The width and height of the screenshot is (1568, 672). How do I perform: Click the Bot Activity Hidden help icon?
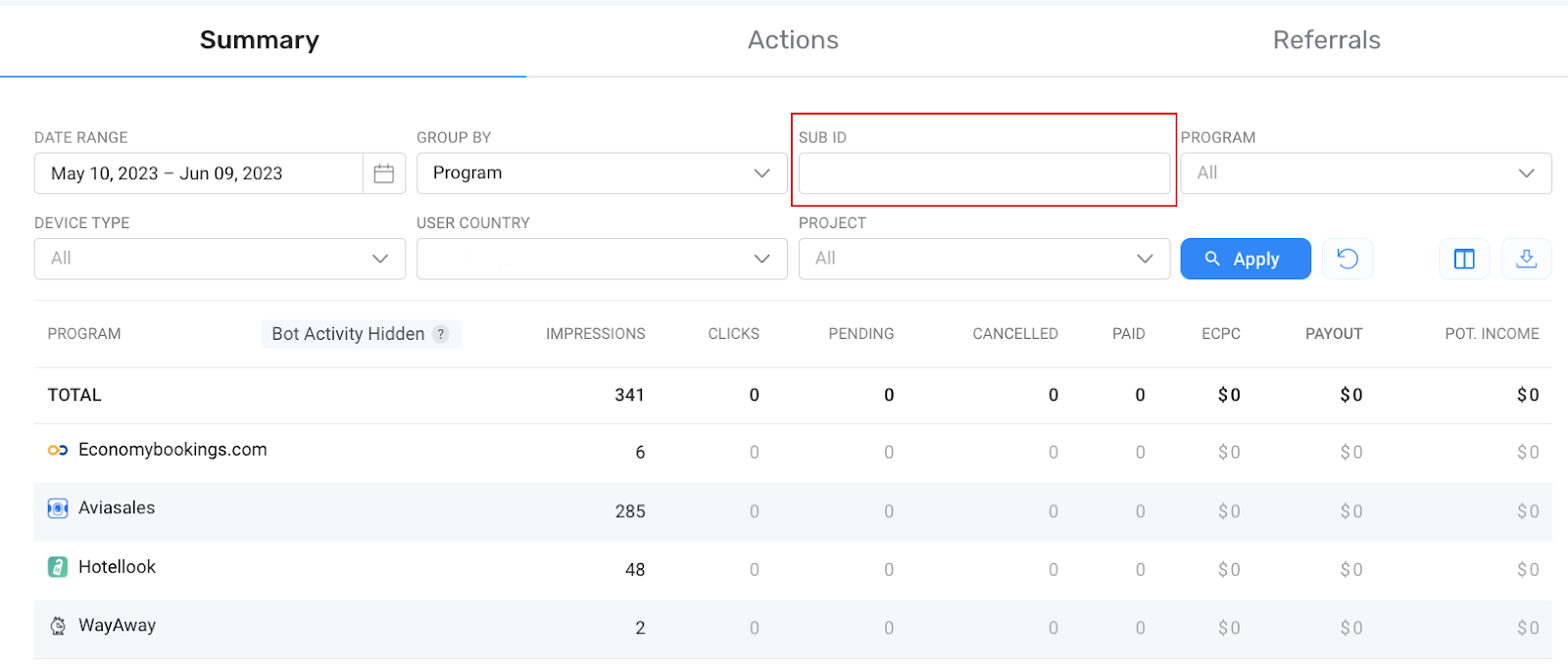[x=441, y=334]
